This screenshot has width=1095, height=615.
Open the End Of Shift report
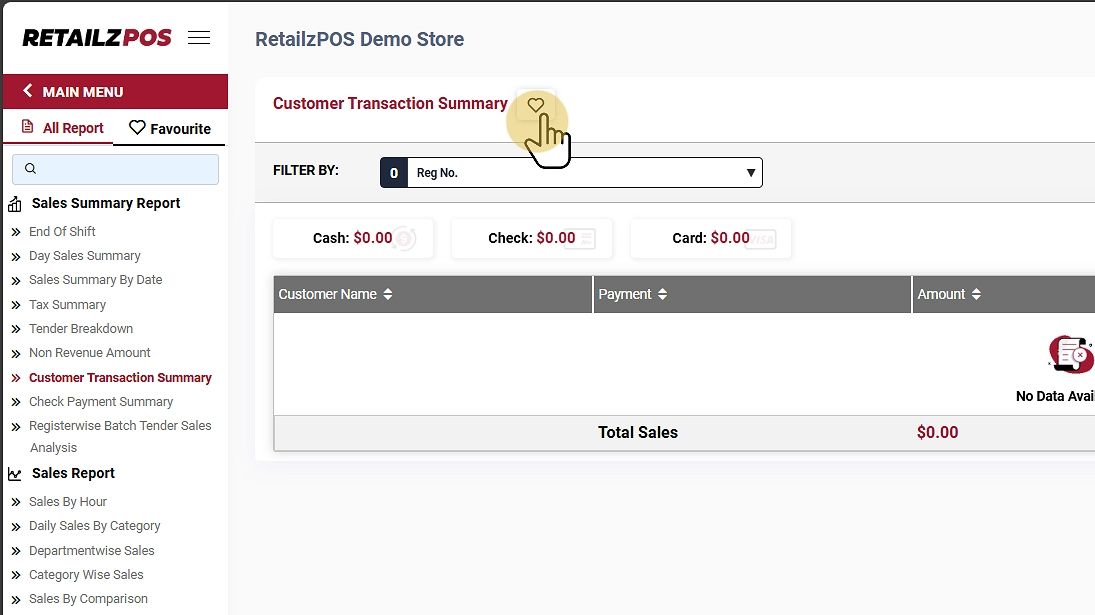coord(62,231)
